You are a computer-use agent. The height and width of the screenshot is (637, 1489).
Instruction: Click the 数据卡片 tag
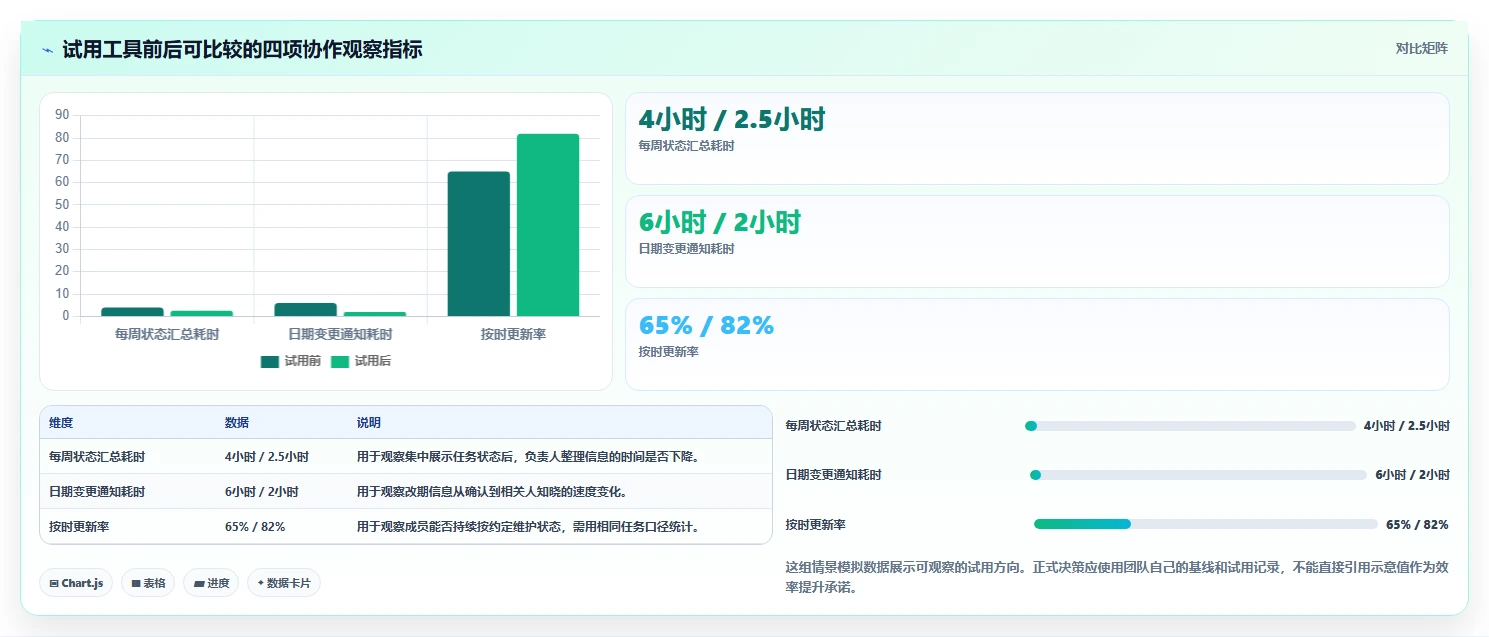click(x=284, y=583)
